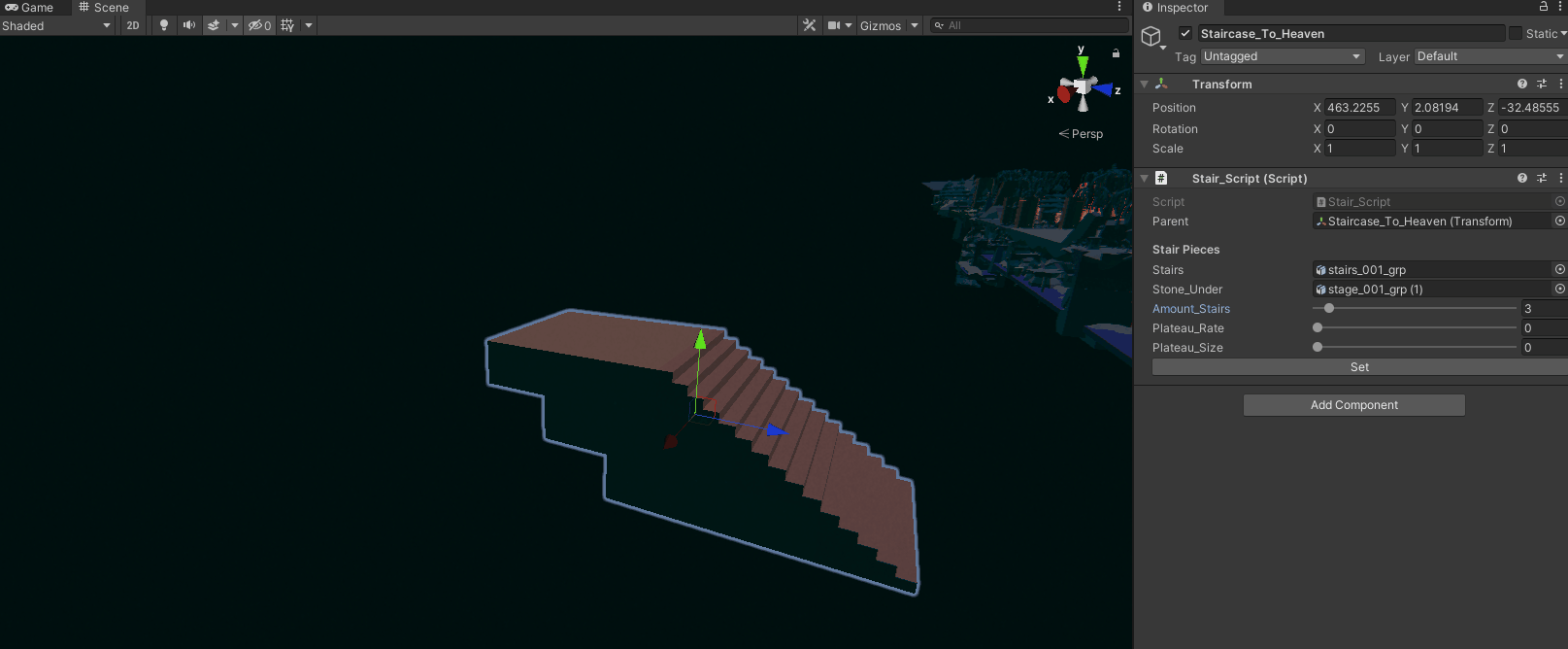1568x649 pixels.
Task: Click the scene view lock icon
Action: (1116, 53)
